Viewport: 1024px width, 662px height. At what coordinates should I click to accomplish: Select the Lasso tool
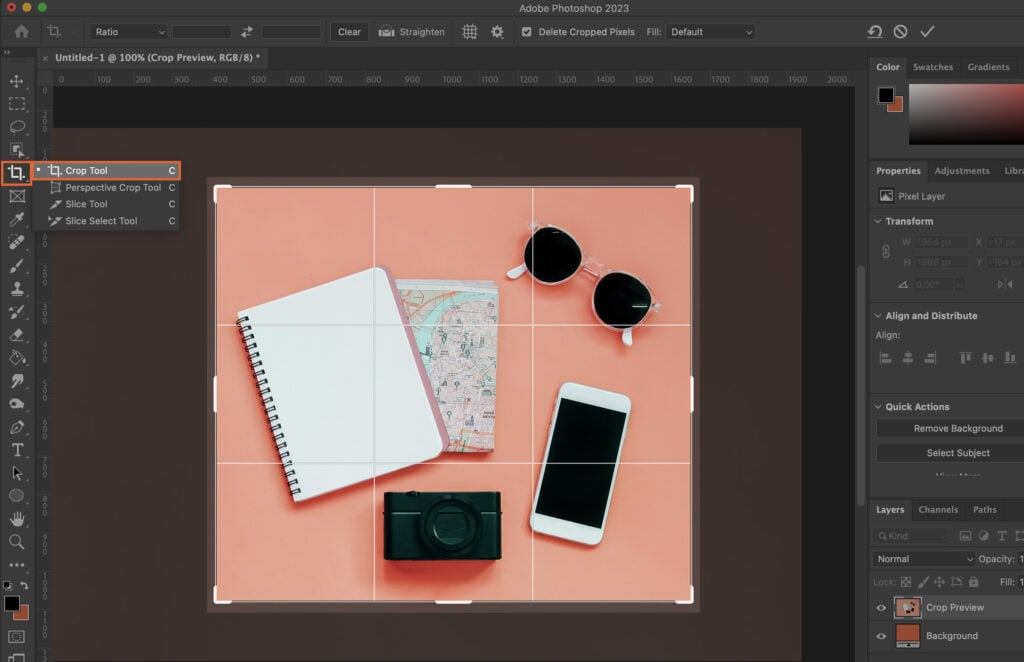[x=17, y=127]
